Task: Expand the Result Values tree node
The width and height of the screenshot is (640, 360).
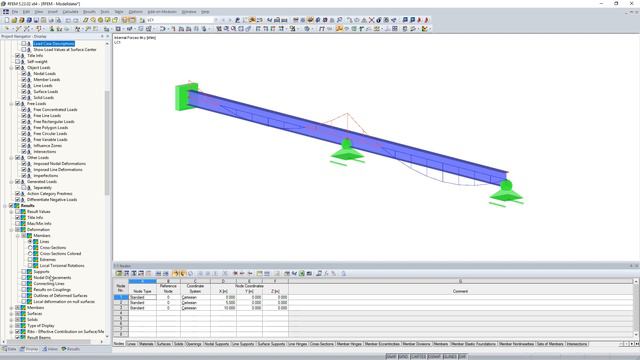Action: (11, 211)
